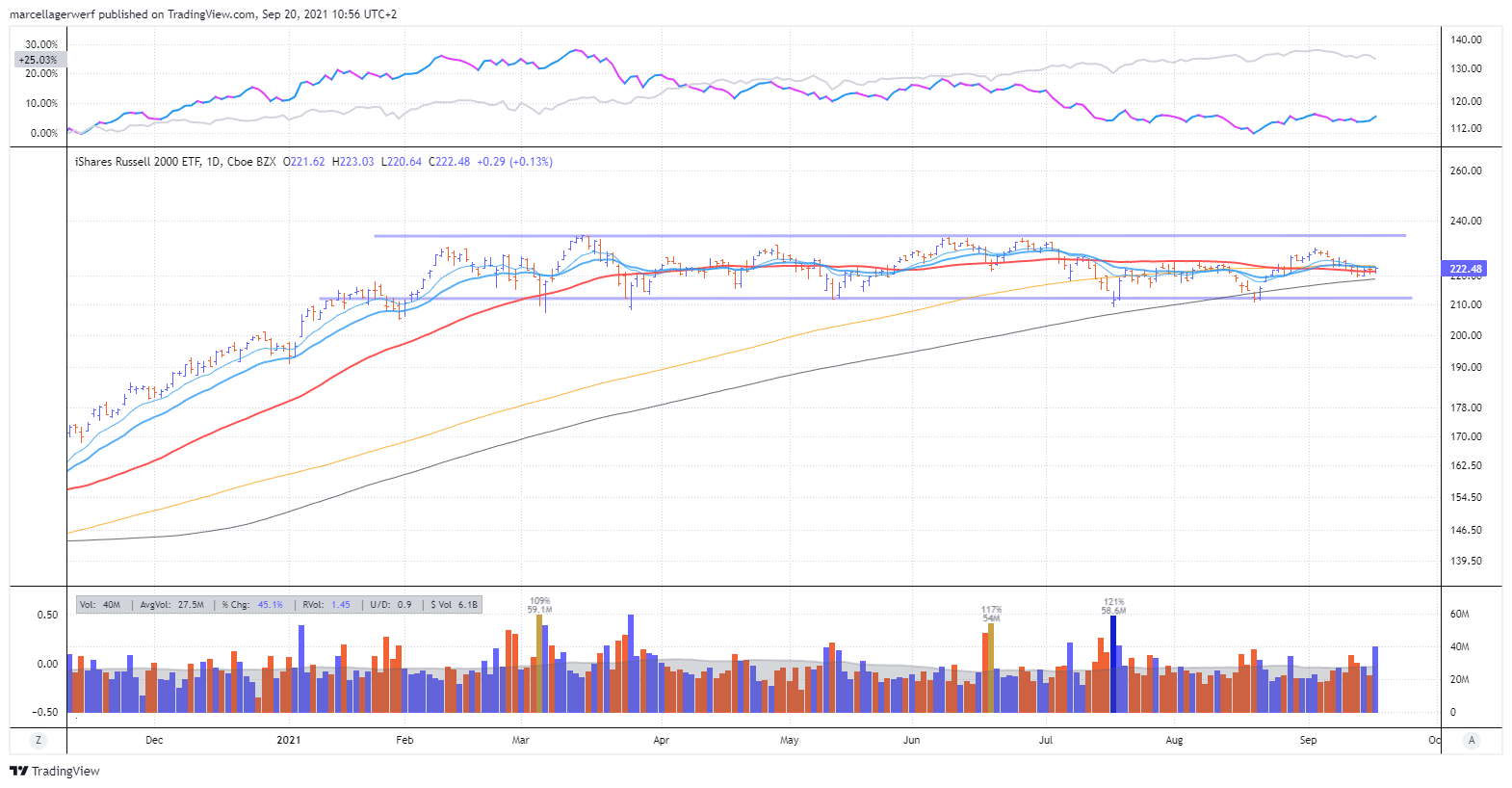Screen dimensions: 1512x788
Task: Click the H223.03 high value in legend
Action: tap(353, 162)
